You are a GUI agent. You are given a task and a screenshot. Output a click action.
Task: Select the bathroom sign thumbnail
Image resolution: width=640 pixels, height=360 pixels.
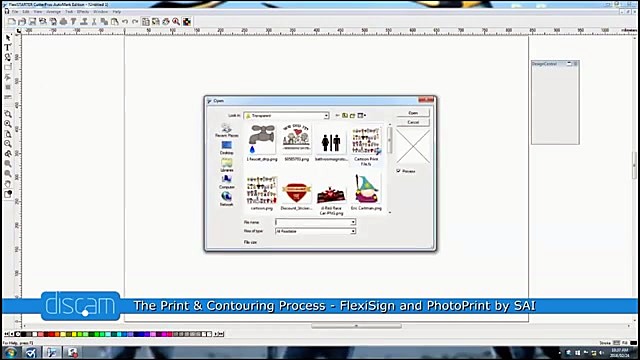(331, 142)
